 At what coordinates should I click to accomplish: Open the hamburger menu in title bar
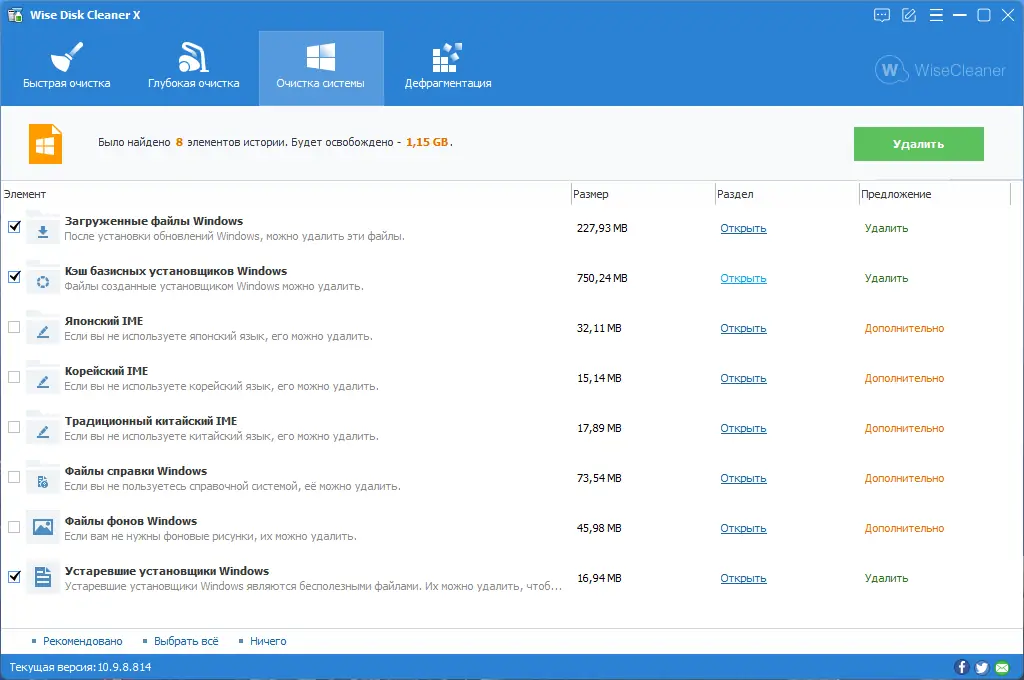coord(936,15)
